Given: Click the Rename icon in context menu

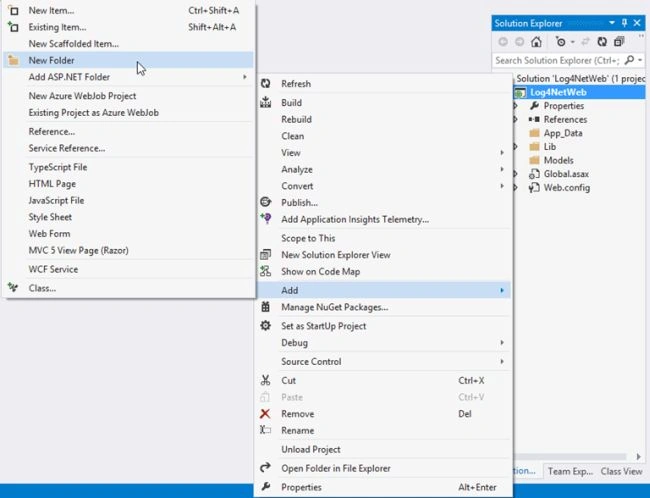Looking at the screenshot, I should point(265,430).
